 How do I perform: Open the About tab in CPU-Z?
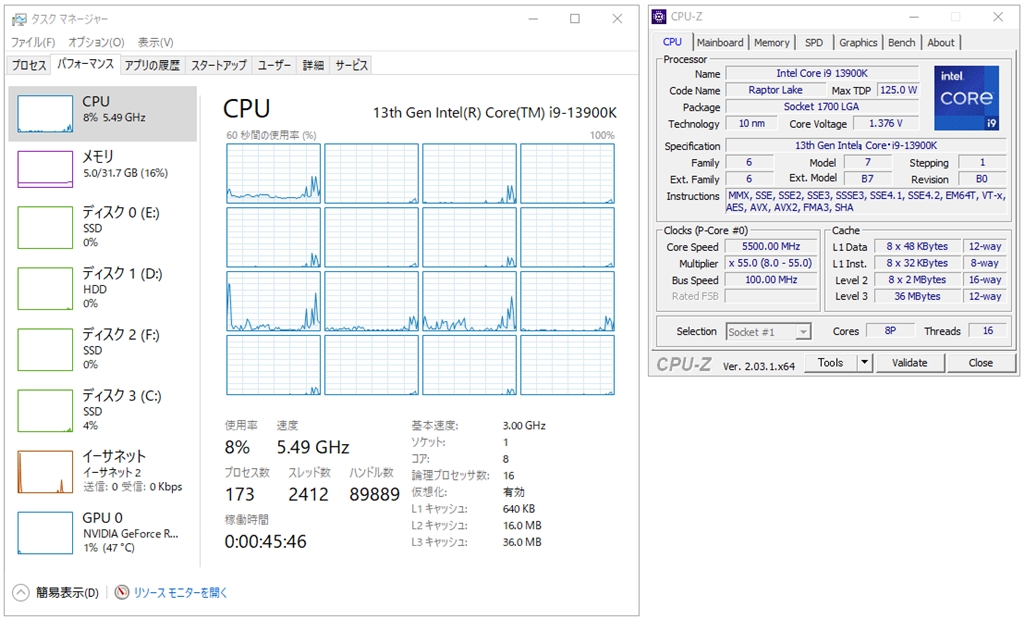coord(940,42)
